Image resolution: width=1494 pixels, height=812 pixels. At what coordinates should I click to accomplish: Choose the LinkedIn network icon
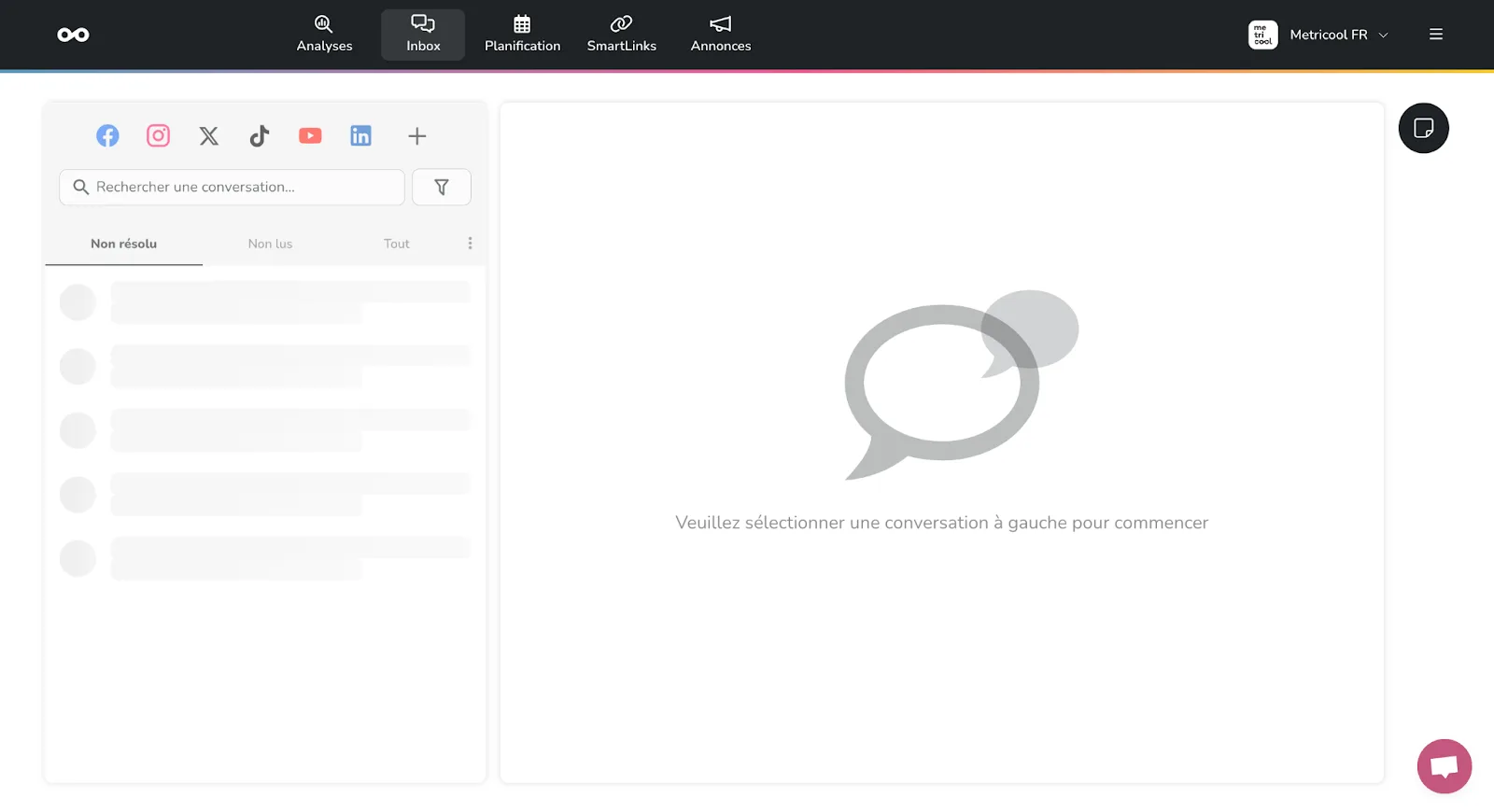tap(360, 136)
